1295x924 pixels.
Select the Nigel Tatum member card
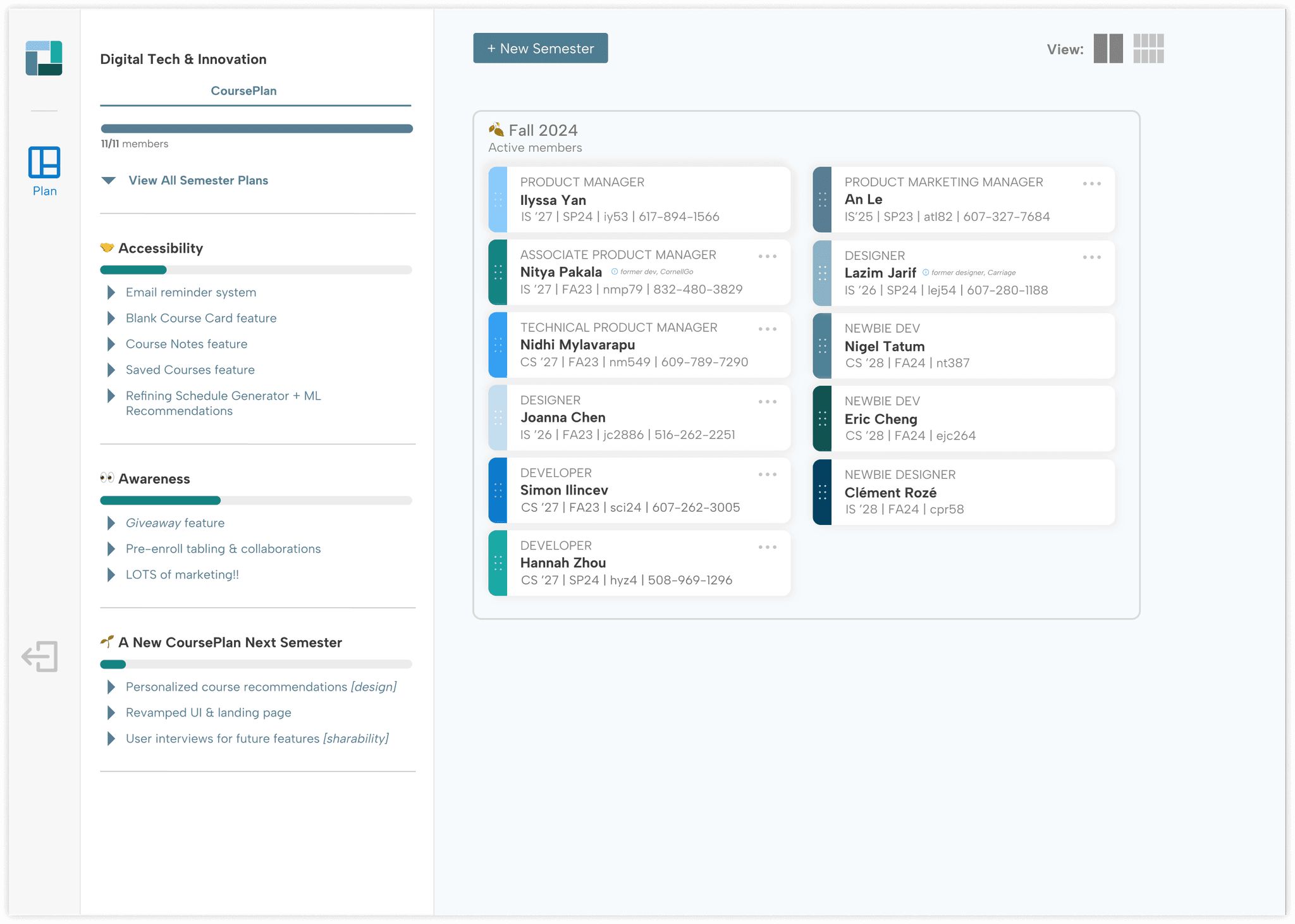963,346
